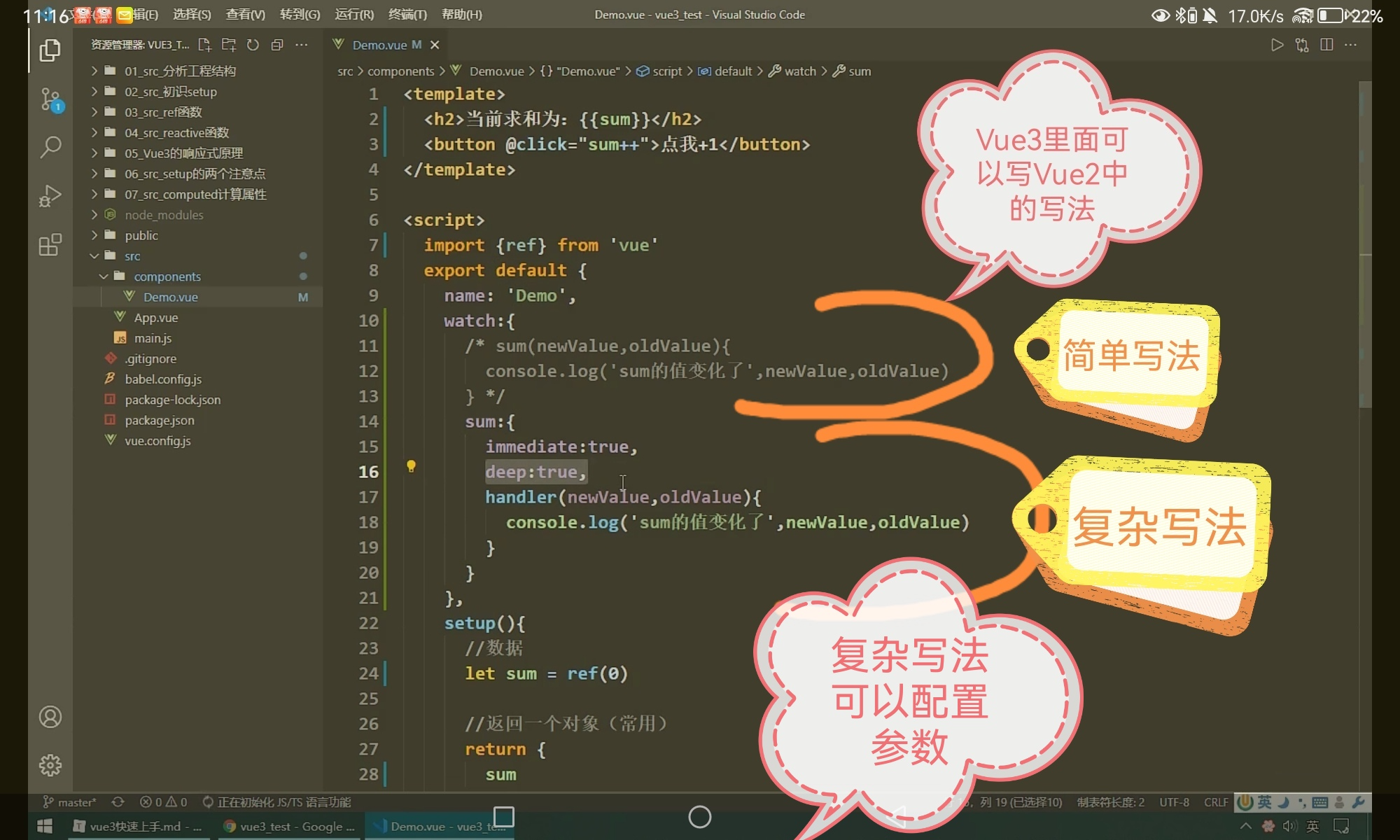The image size is (1400, 840).
Task: Click the Refresh Explorer icon
Action: pos(253,45)
